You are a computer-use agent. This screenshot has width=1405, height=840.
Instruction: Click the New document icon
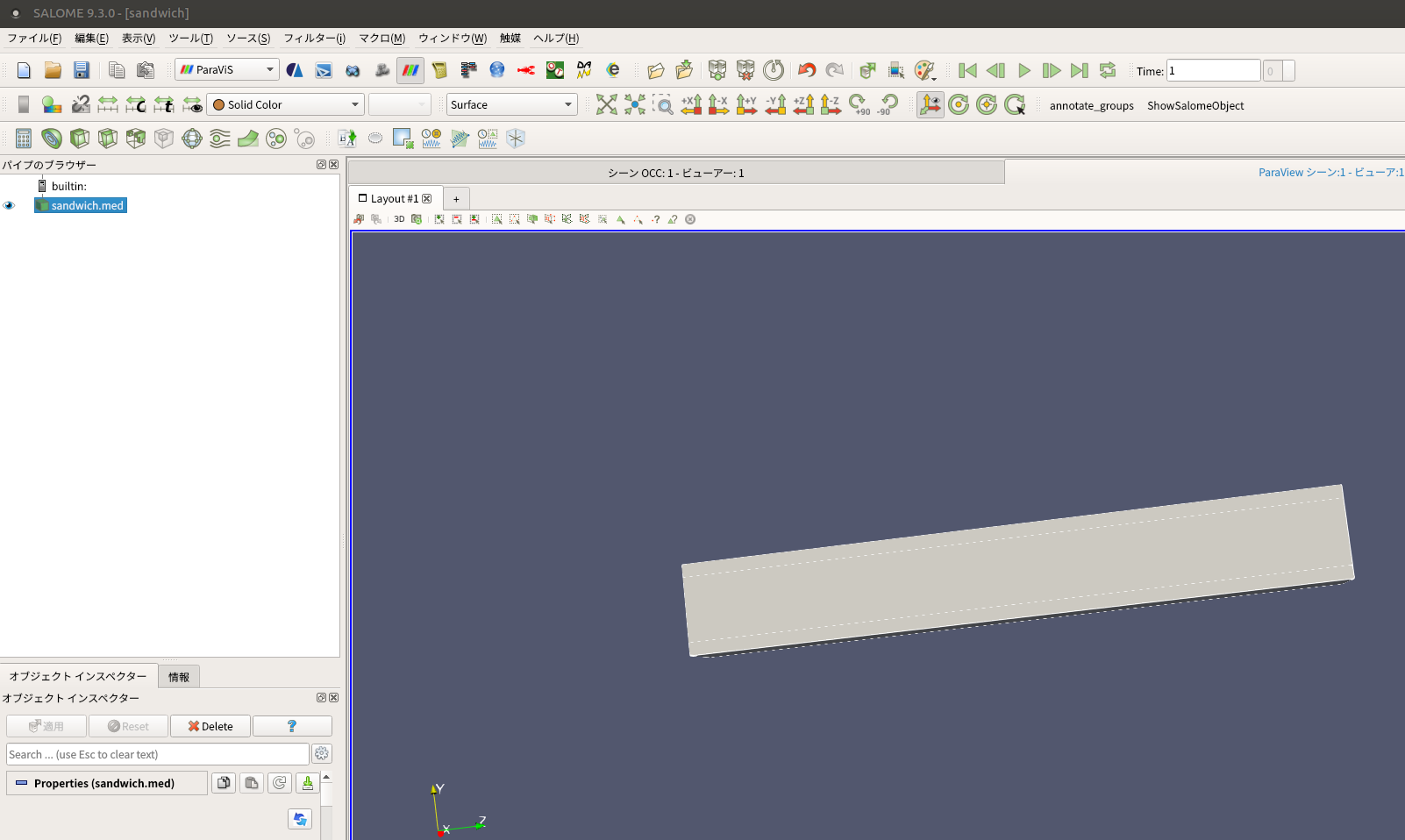pyautogui.click(x=24, y=70)
